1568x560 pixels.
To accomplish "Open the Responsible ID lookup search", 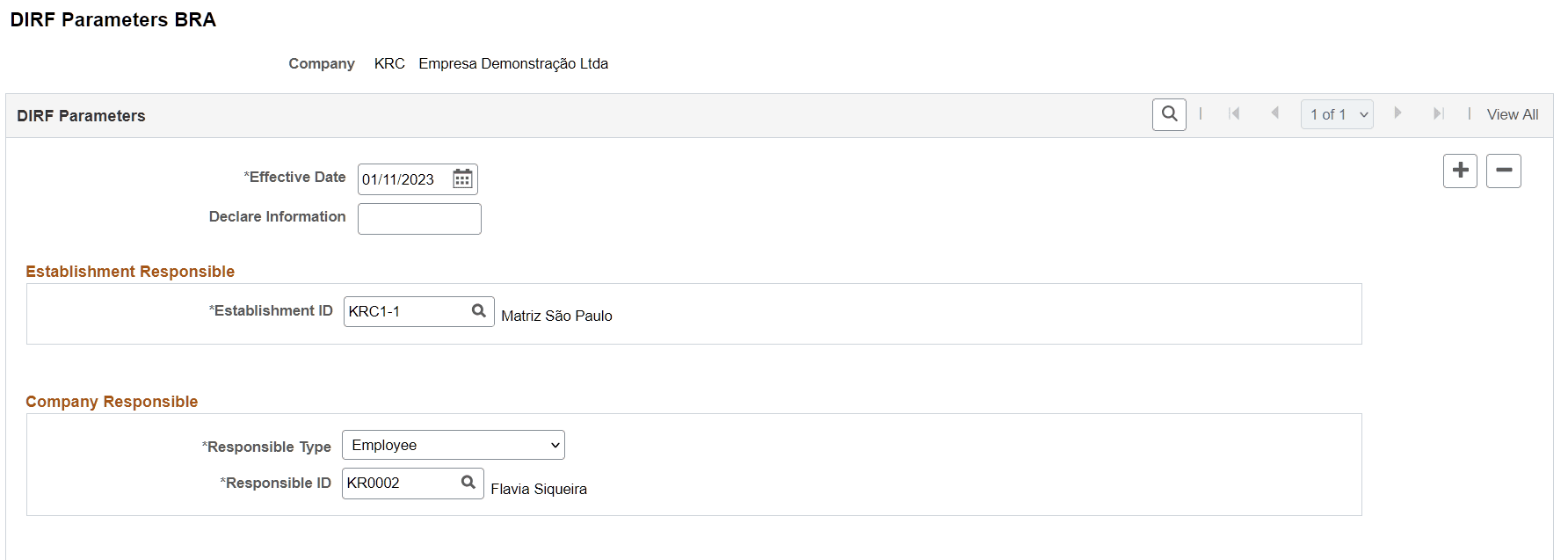I will [x=468, y=483].
